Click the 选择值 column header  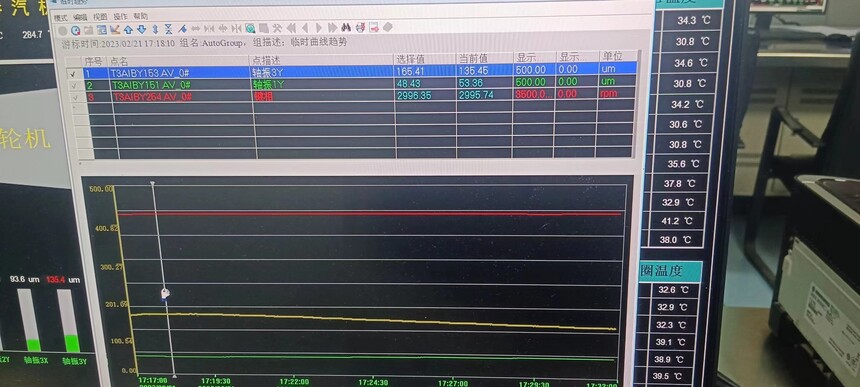click(410, 59)
